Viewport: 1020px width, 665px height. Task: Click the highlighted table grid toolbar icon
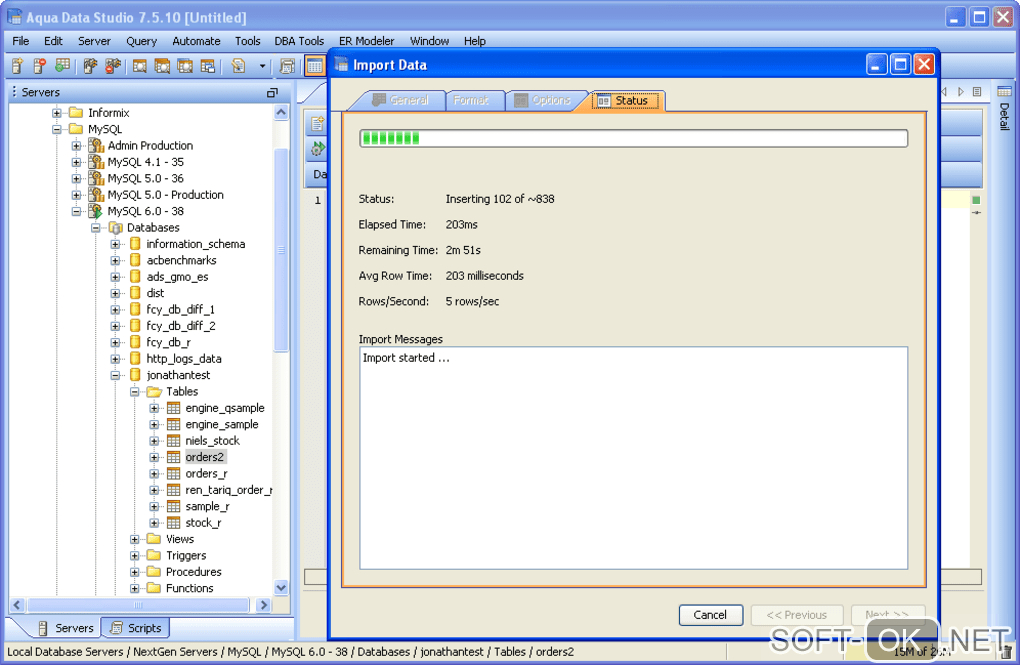click(315, 66)
